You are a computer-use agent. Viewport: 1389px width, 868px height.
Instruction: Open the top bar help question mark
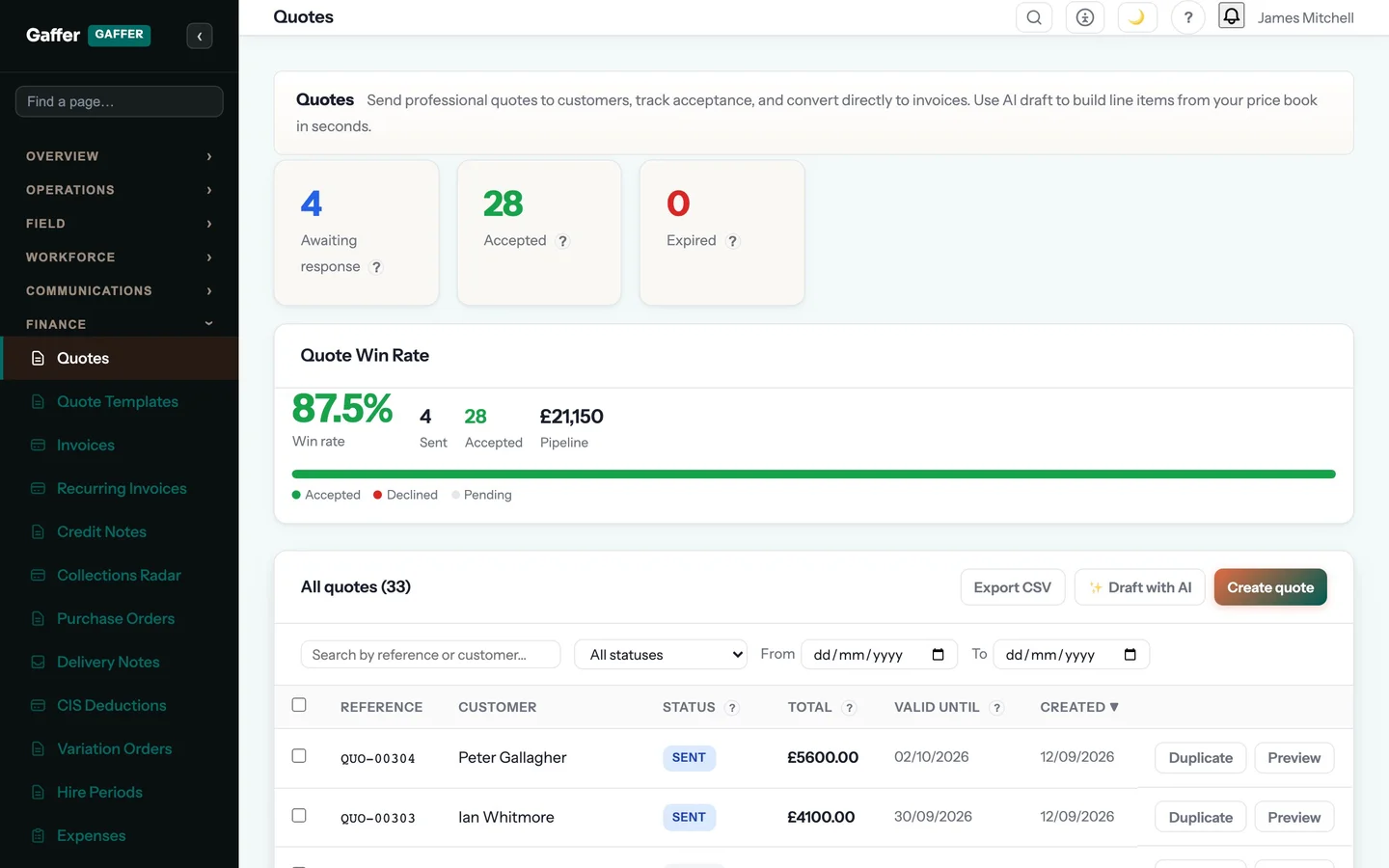tap(1188, 17)
